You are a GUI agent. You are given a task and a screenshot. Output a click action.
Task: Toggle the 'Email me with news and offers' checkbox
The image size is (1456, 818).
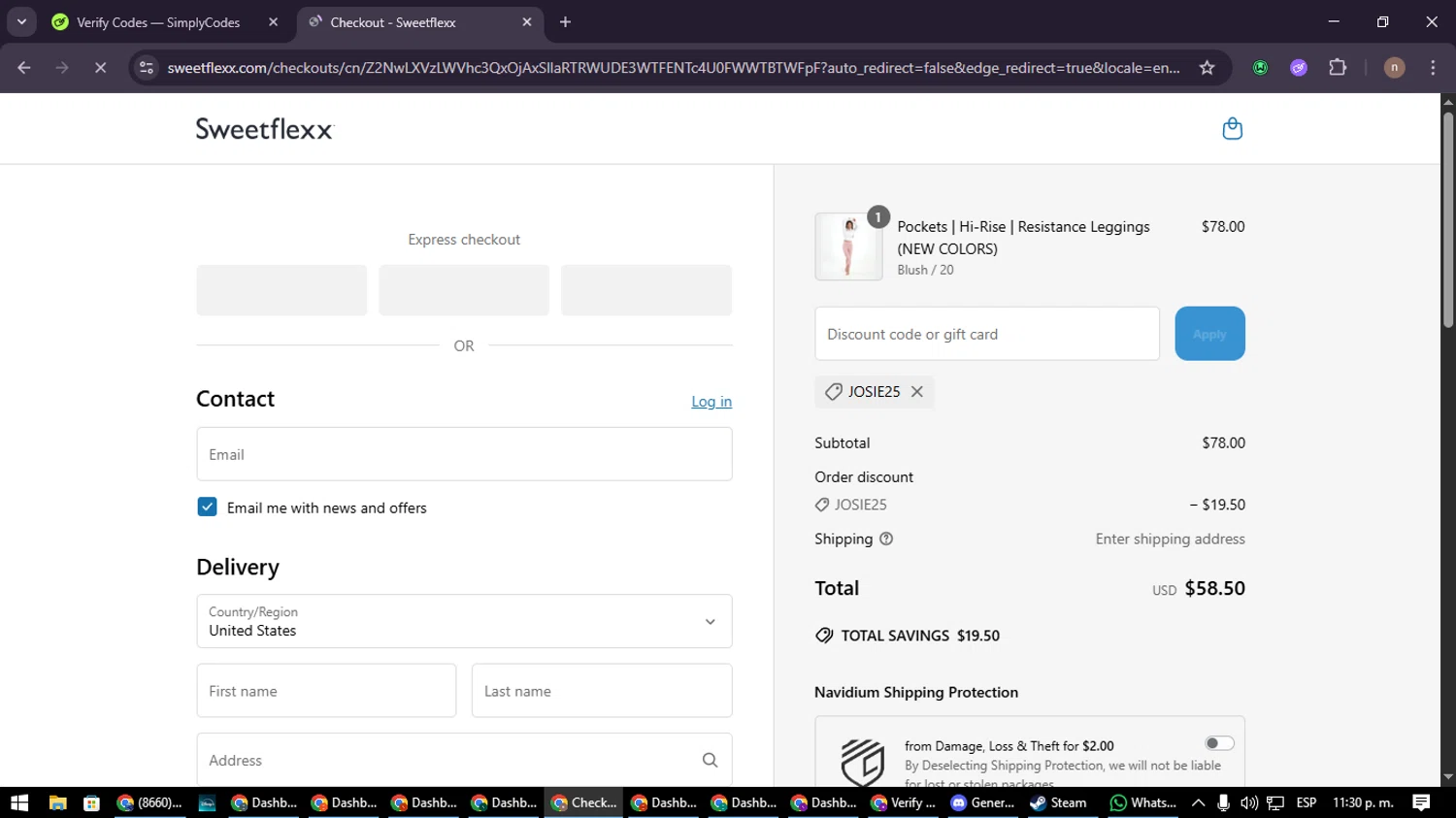click(207, 507)
